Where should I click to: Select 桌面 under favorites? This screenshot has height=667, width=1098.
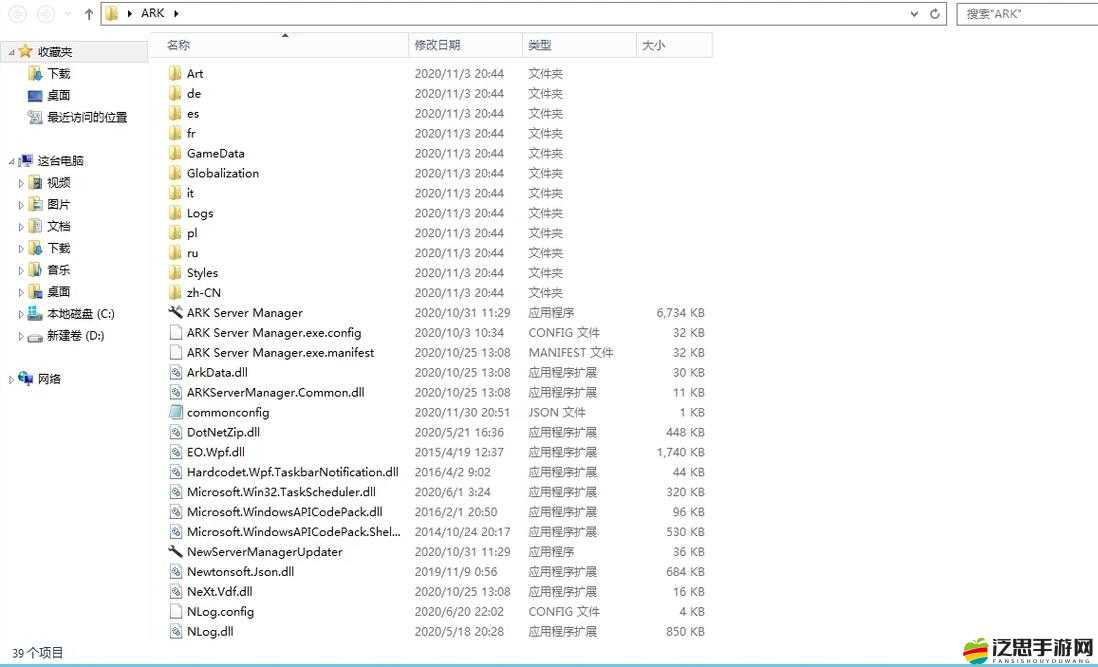59,95
